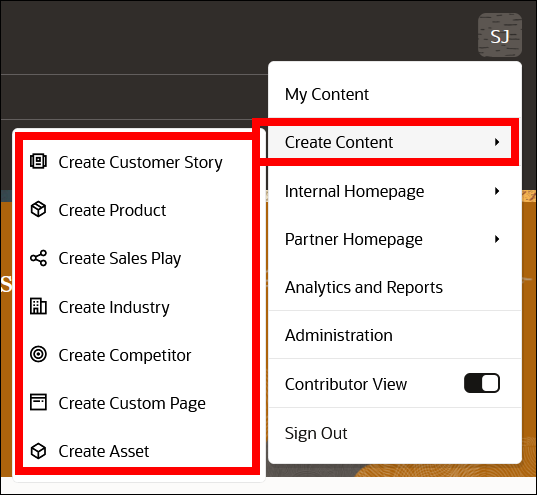Click the Create Sales Play share icon
The image size is (537, 495).
pos(38,258)
